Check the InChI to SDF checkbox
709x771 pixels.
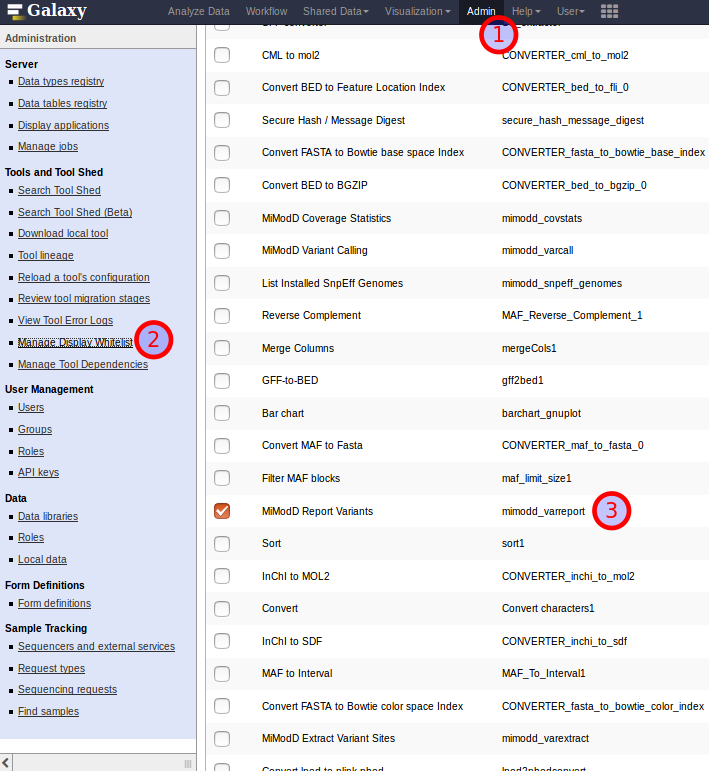click(x=222, y=641)
